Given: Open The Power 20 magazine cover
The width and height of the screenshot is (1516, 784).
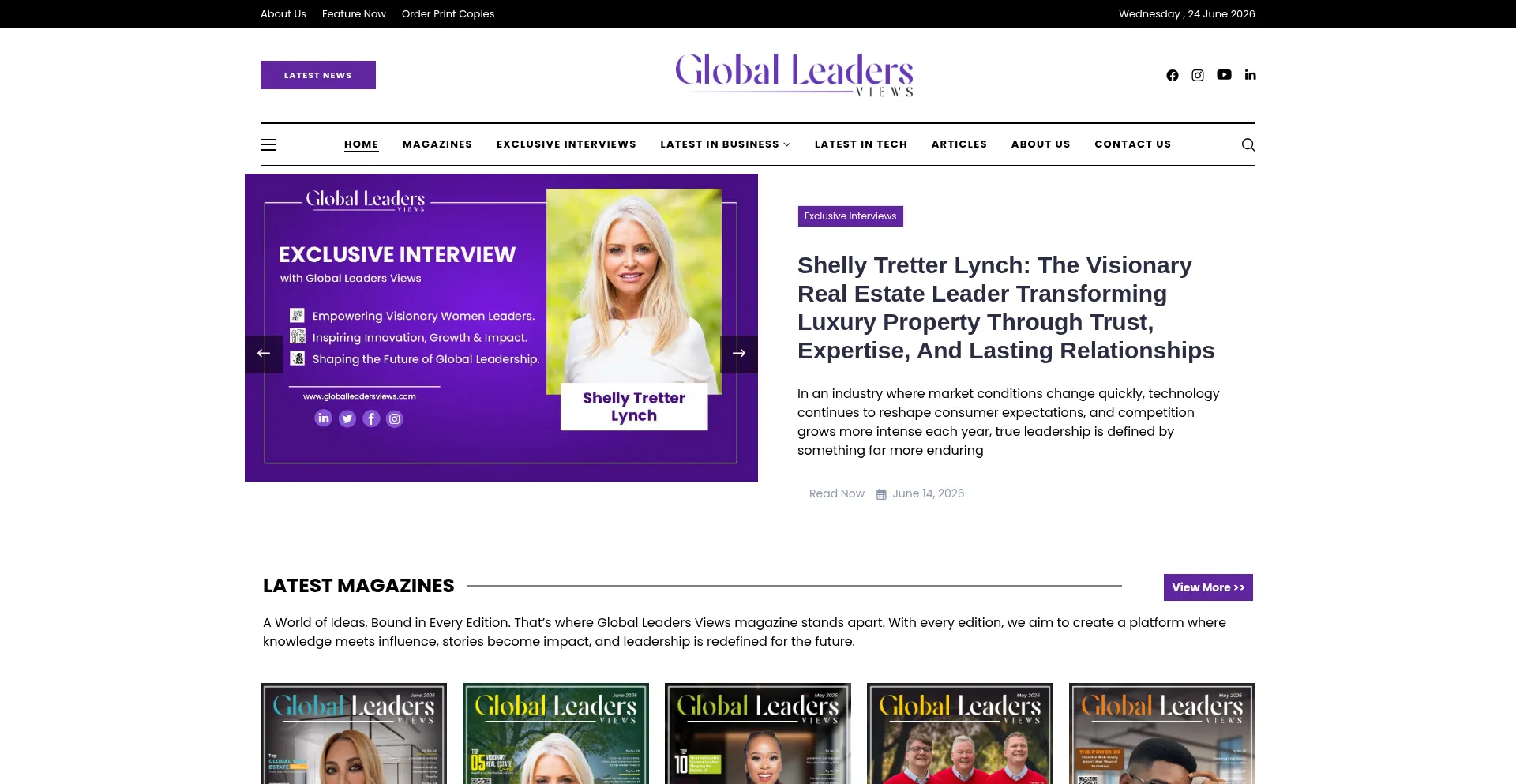Looking at the screenshot, I should pyautogui.click(x=1162, y=733).
